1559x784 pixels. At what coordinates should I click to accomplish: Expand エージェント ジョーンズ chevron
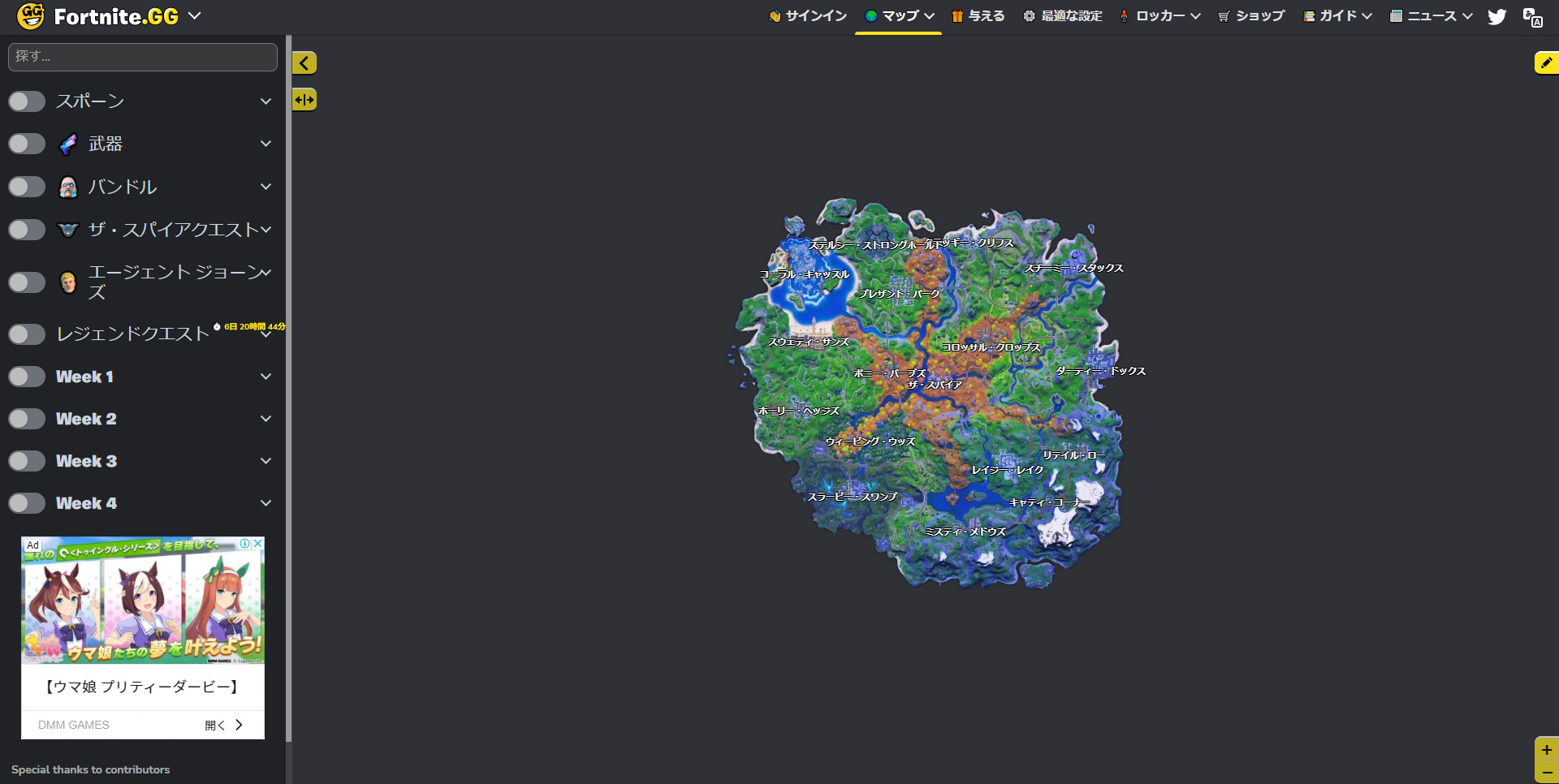(x=266, y=272)
